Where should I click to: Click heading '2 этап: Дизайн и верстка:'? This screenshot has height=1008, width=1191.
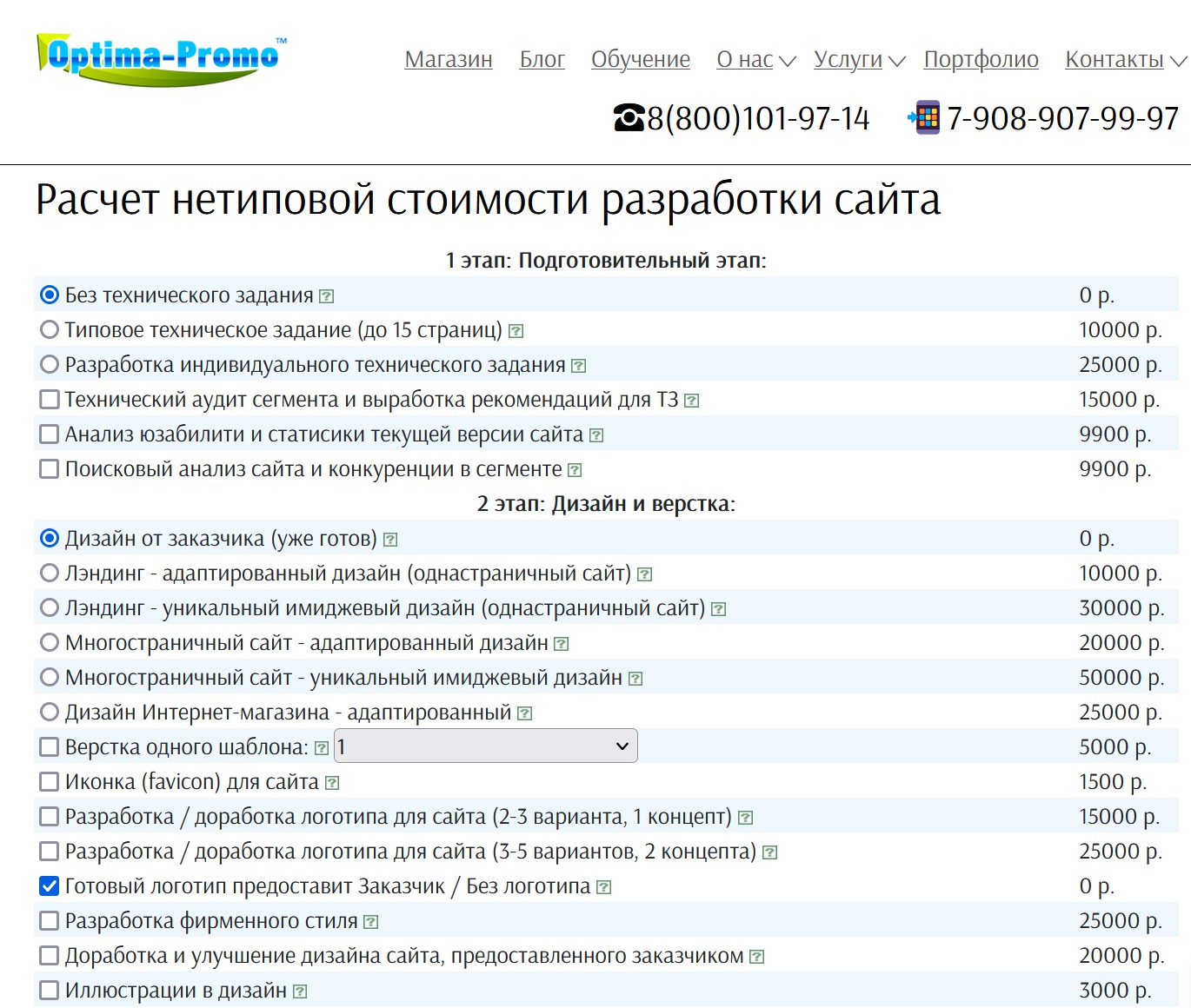[606, 504]
